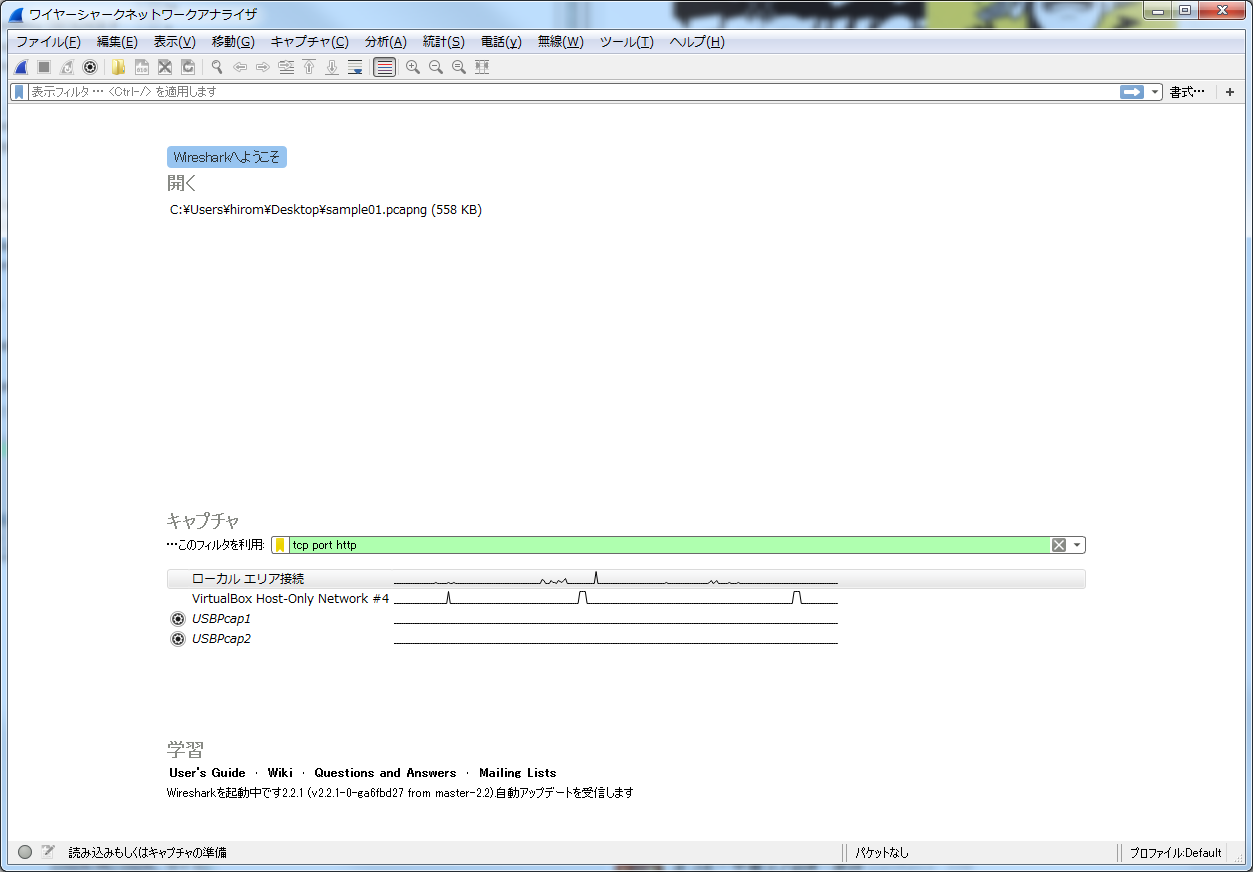Zoom in the main window text
The image size is (1253, 872).
click(413, 67)
